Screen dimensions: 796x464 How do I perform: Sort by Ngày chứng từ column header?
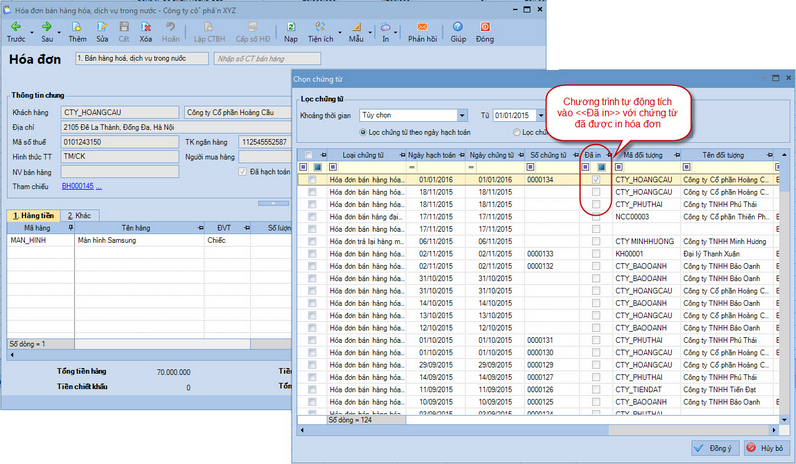[x=491, y=155]
